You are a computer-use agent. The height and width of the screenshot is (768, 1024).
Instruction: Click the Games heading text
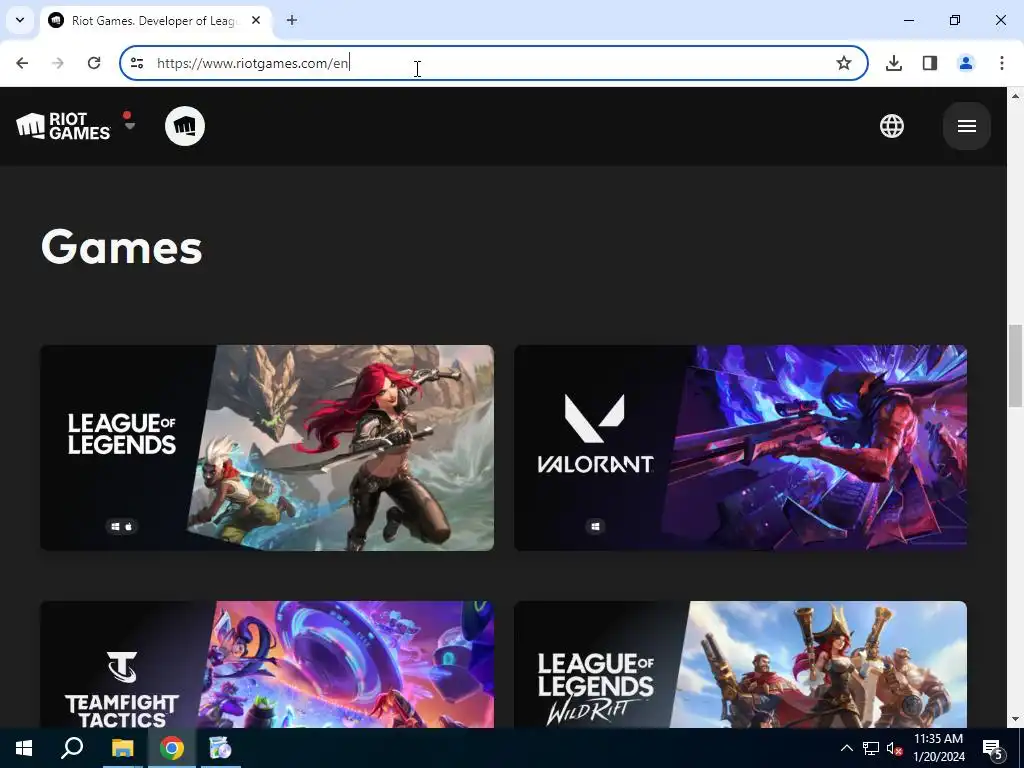[121, 247]
